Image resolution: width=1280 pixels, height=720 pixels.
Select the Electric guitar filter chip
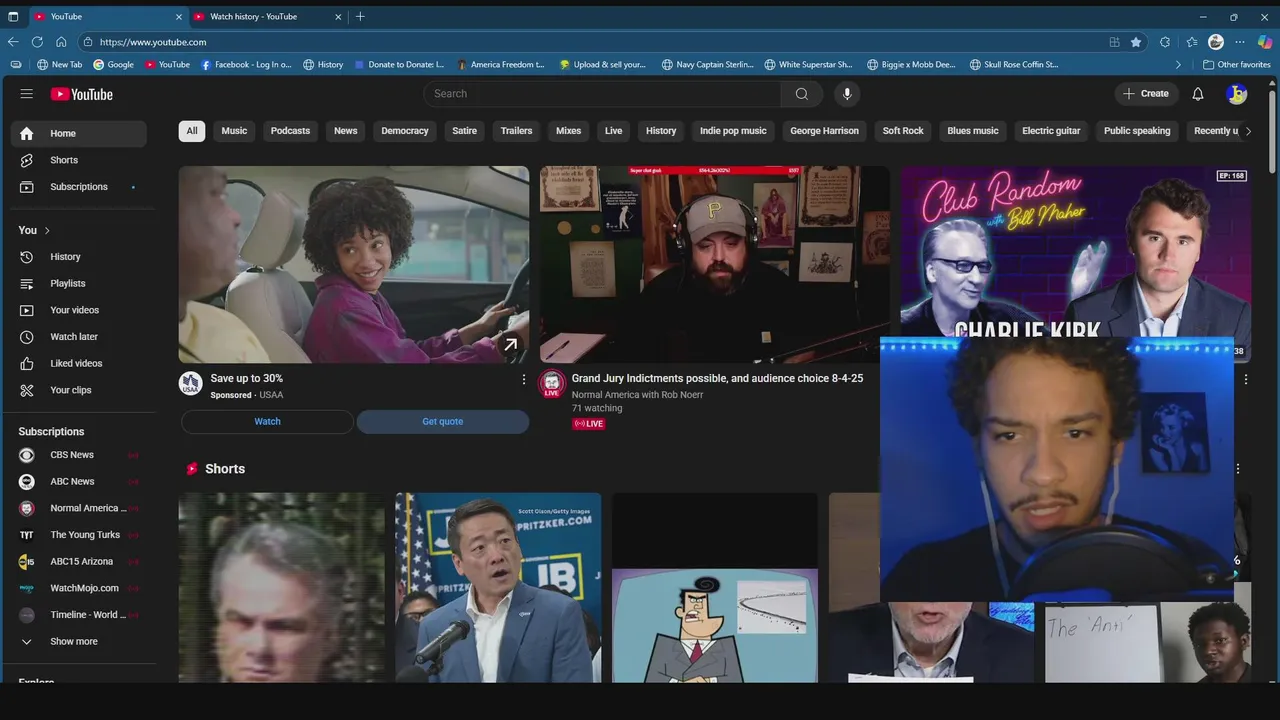[x=1051, y=131]
